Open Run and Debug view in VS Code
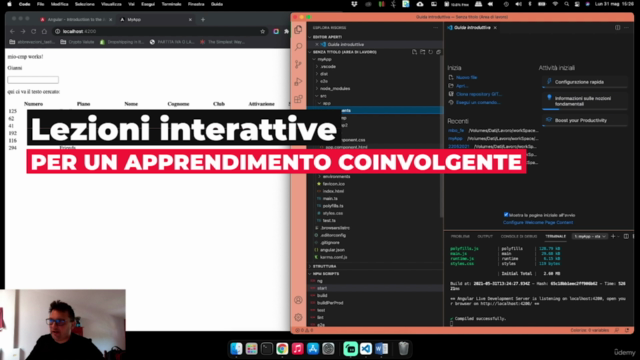Screen dimensions: 640x360 [x=298, y=82]
